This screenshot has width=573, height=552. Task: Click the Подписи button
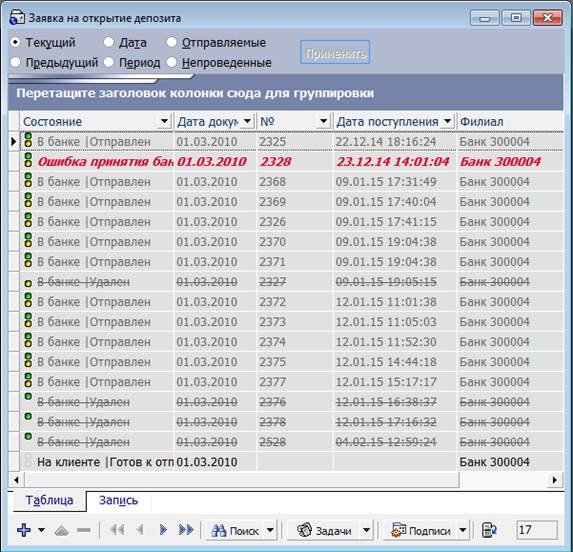(420, 530)
